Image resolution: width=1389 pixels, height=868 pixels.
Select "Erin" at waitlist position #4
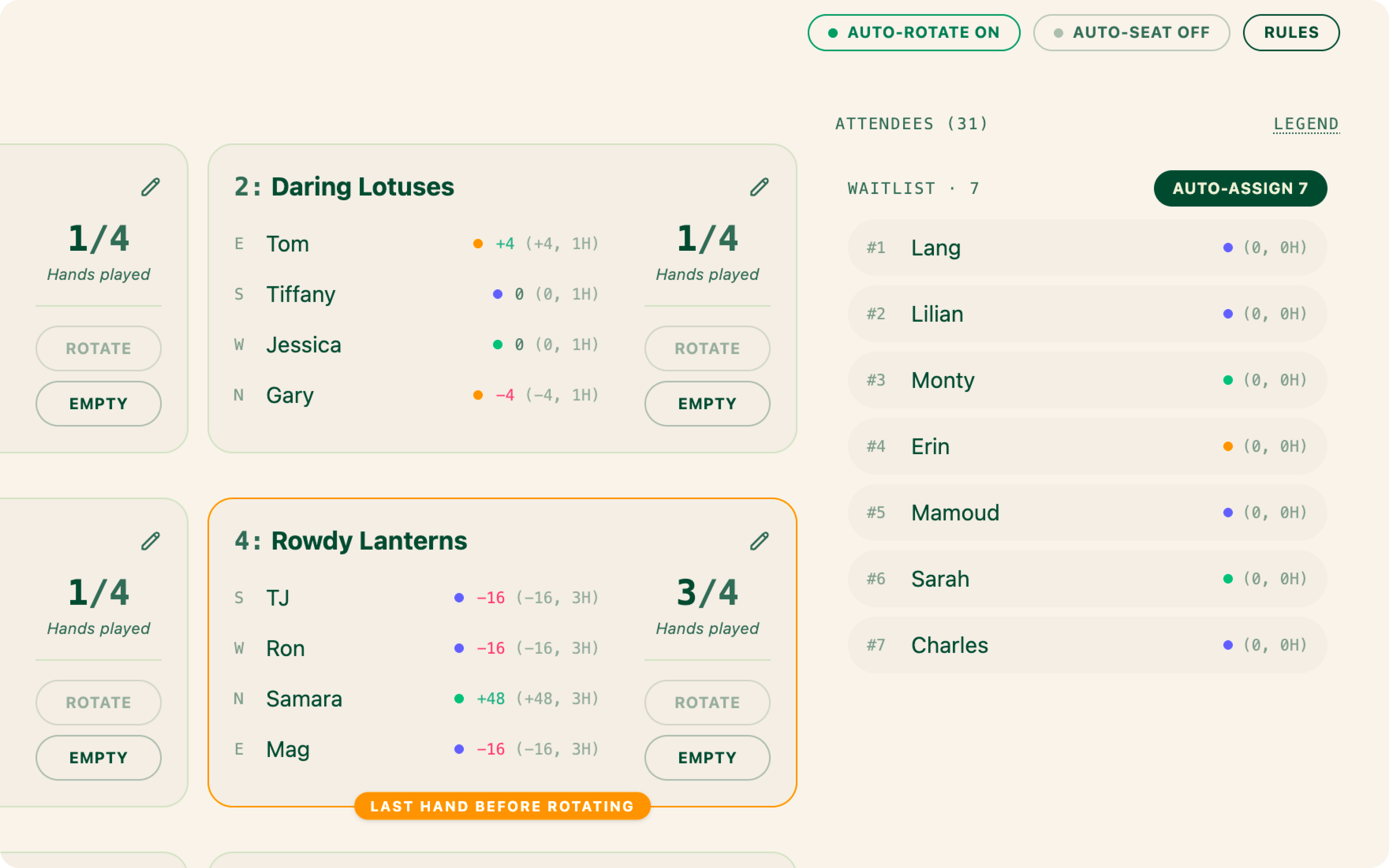(930, 447)
